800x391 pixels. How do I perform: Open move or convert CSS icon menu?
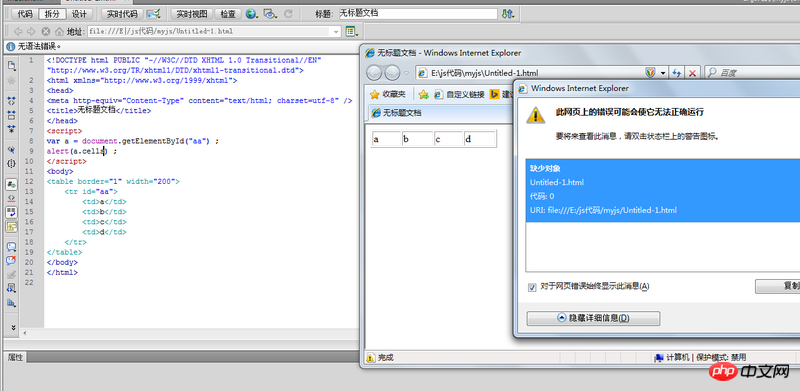pyautogui.click(x=11, y=288)
